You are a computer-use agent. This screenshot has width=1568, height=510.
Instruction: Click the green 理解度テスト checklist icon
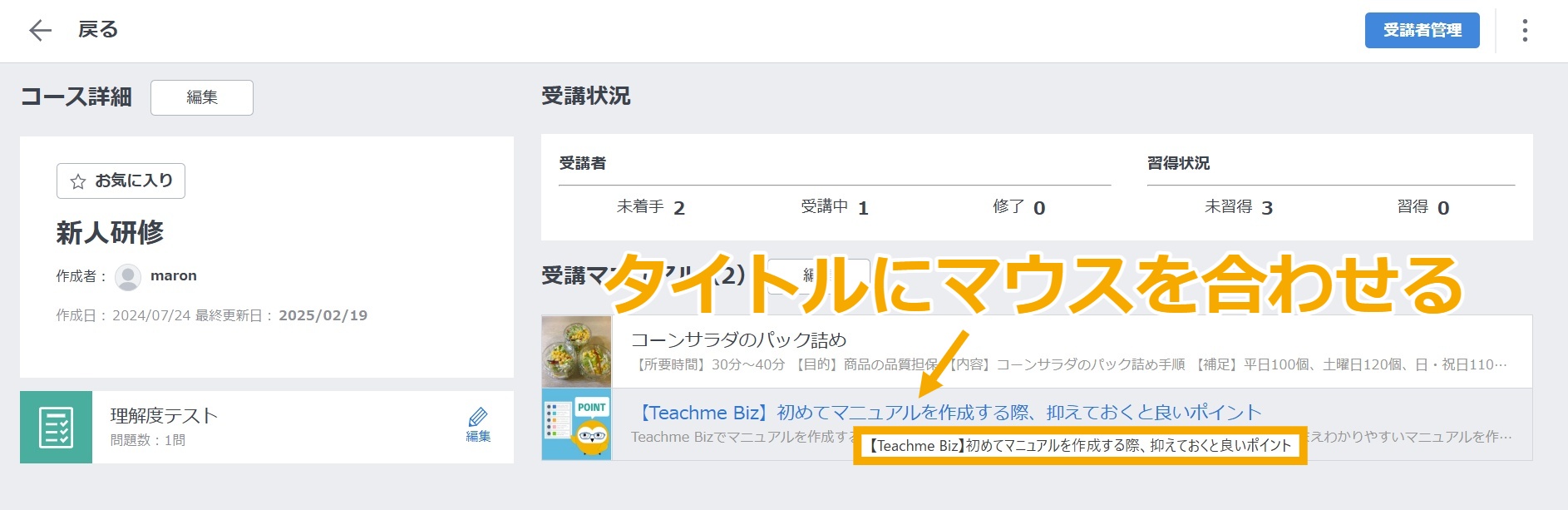[x=56, y=427]
